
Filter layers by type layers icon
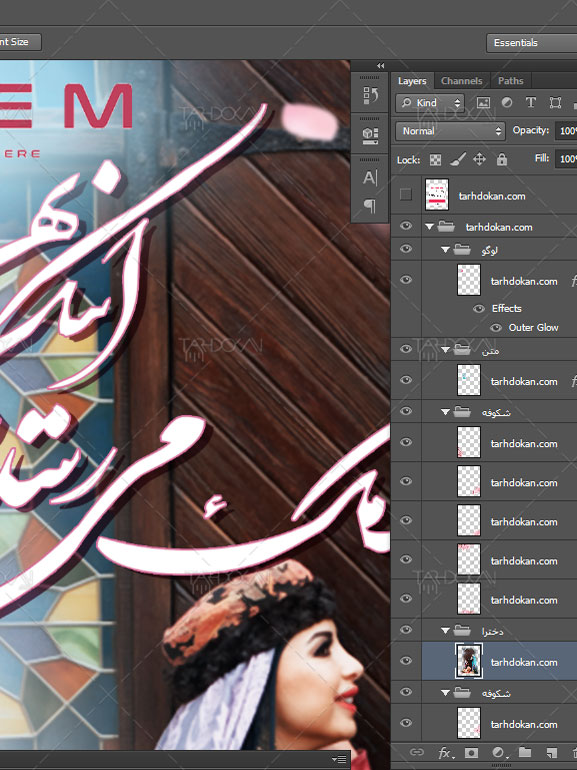point(530,103)
